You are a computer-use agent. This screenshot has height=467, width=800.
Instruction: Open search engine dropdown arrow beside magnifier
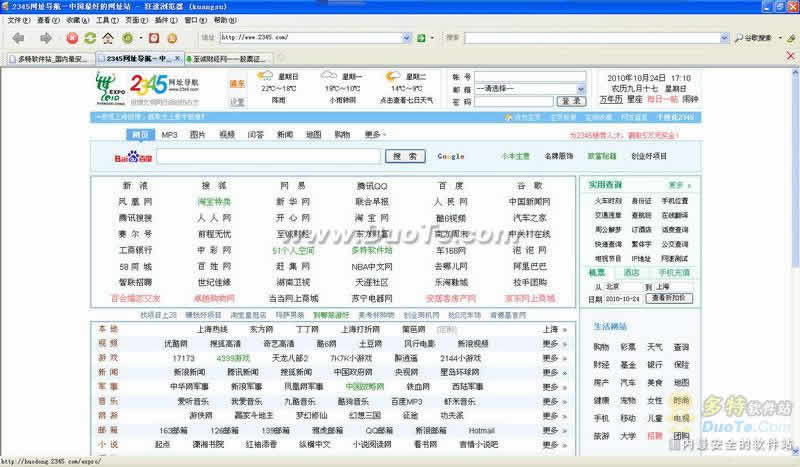point(780,38)
